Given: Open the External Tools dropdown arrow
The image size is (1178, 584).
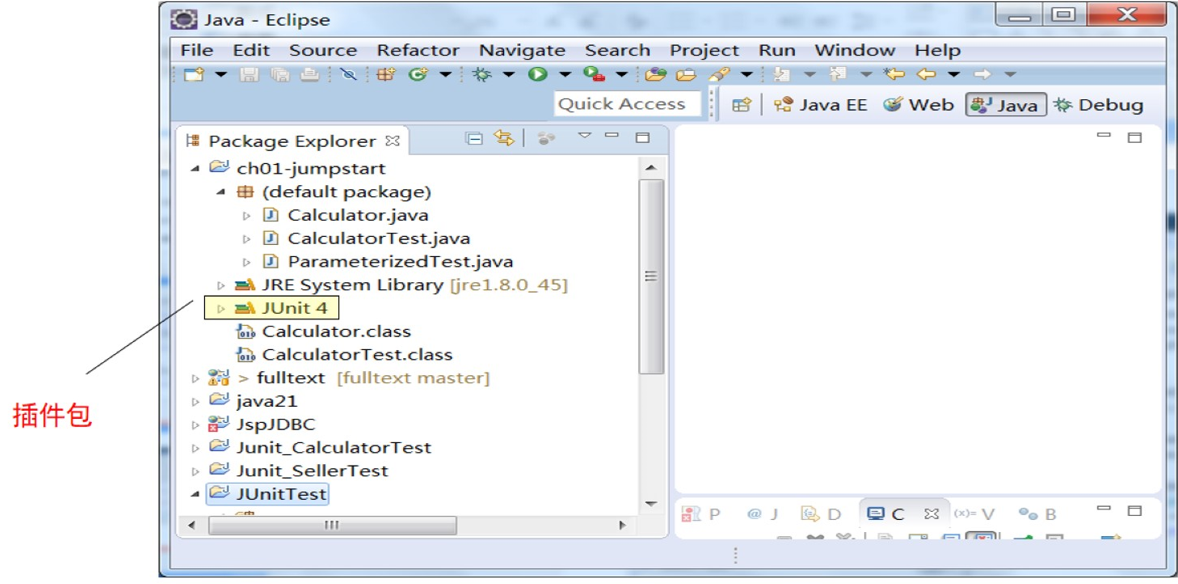Looking at the screenshot, I should (621, 74).
